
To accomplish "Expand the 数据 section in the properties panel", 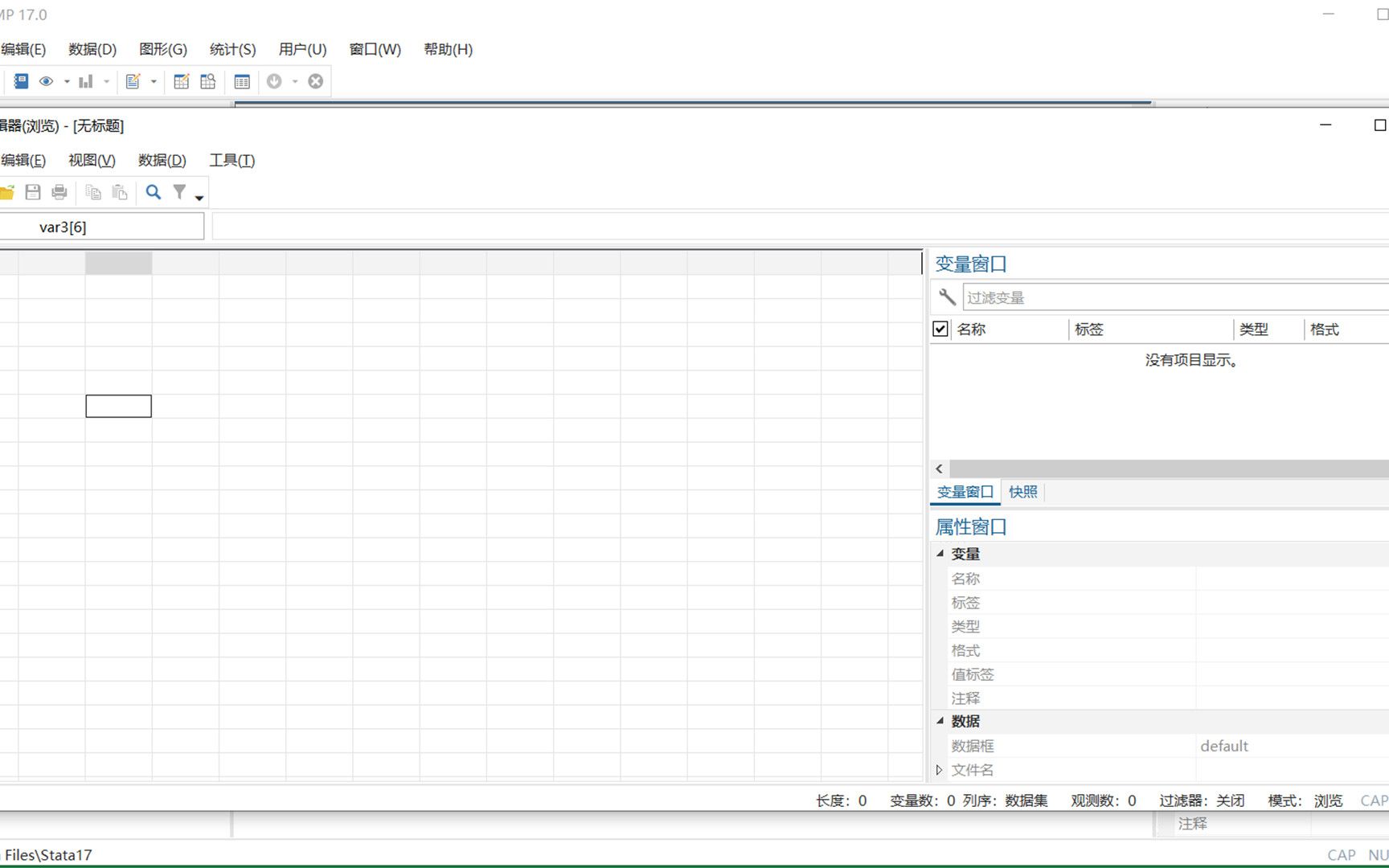I will pyautogui.click(x=940, y=721).
